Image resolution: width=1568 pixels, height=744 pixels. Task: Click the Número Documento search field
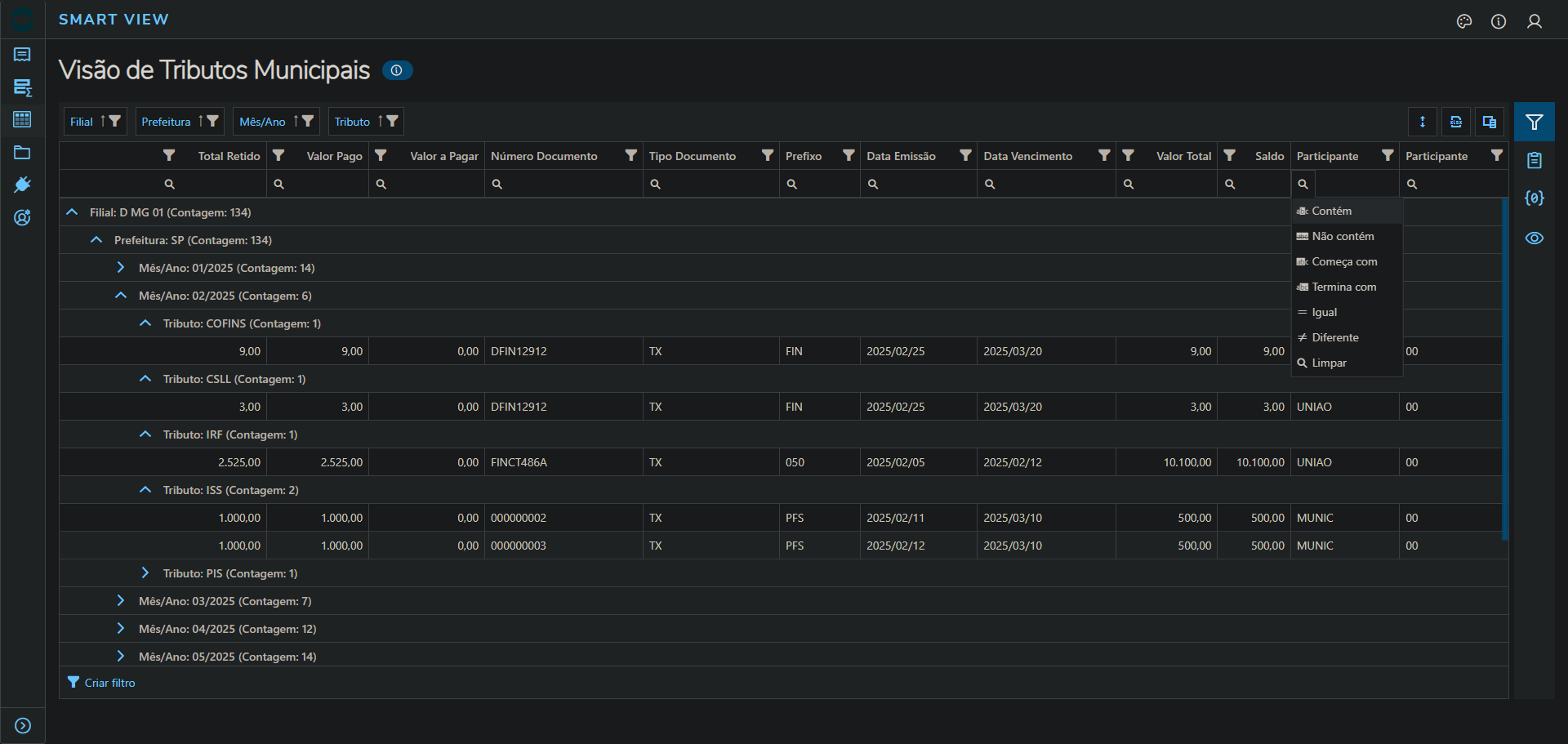568,185
